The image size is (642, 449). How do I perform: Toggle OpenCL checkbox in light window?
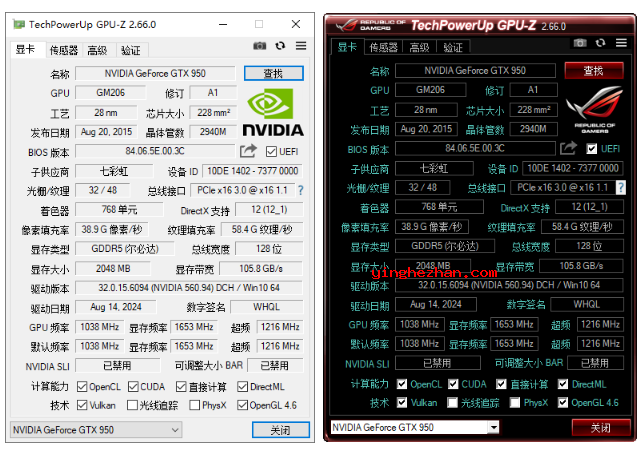(82, 386)
